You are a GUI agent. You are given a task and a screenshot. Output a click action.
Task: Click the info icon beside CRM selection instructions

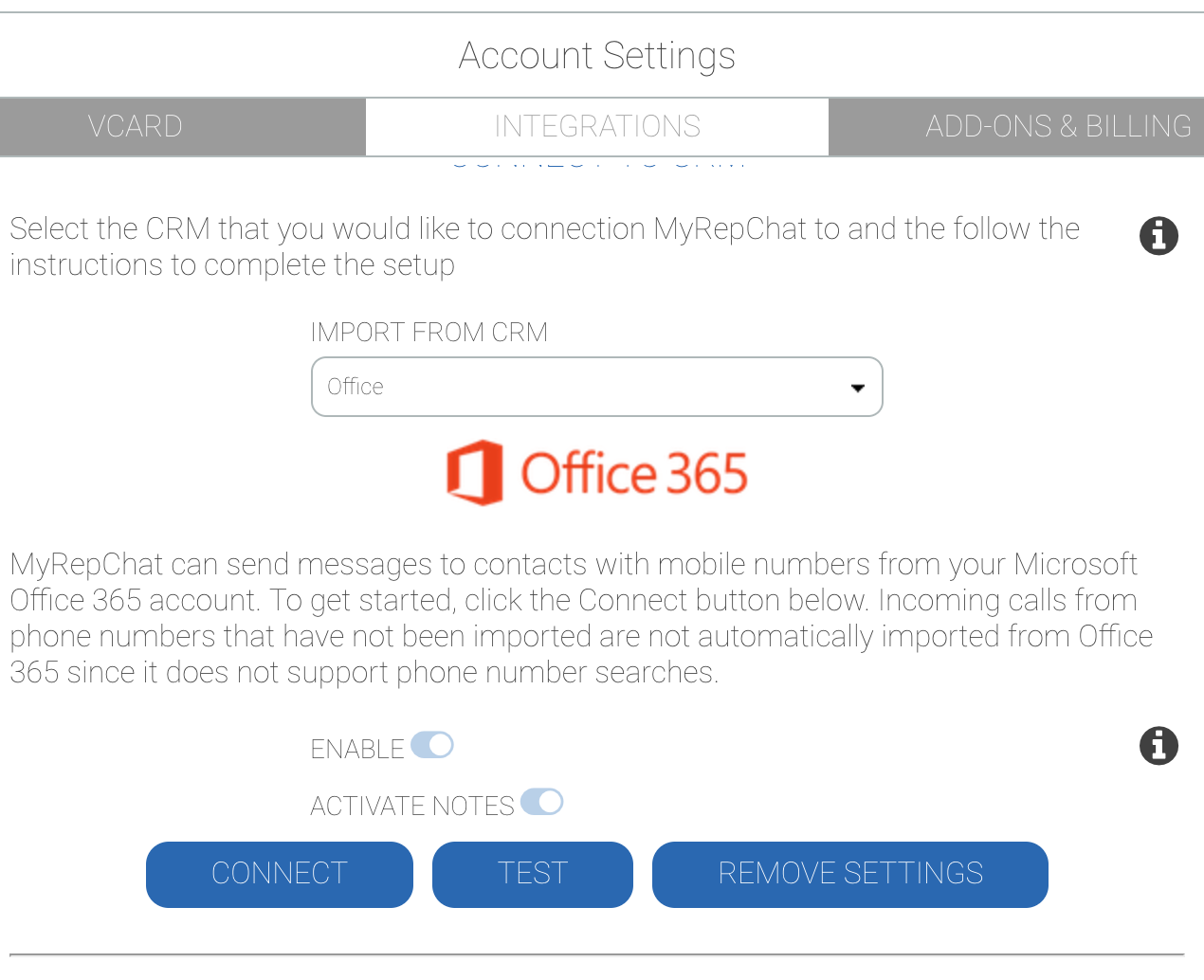click(1158, 236)
